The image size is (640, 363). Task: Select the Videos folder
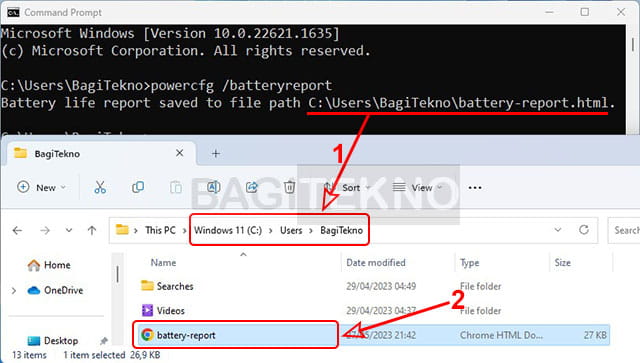[171, 311]
